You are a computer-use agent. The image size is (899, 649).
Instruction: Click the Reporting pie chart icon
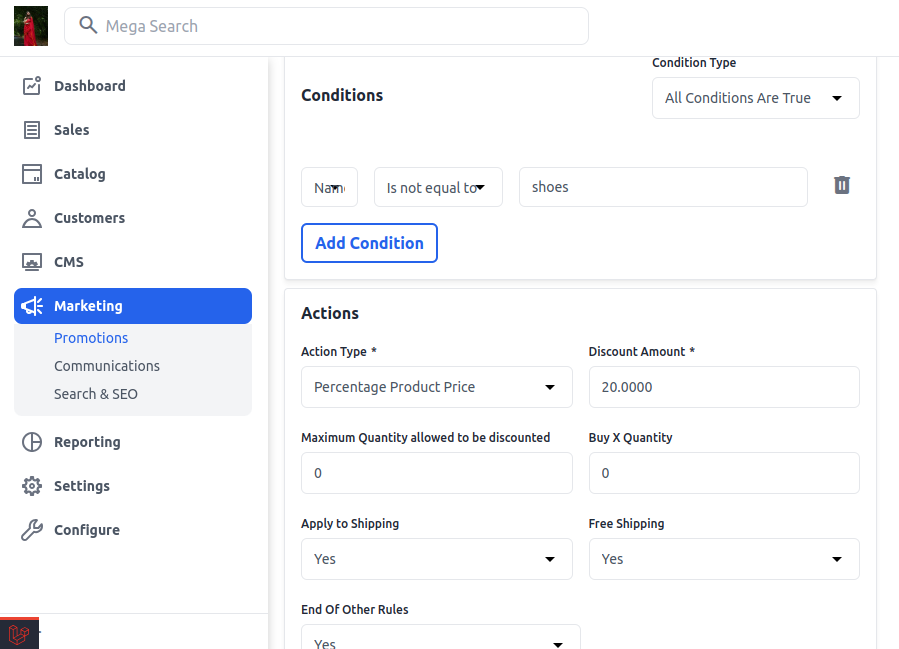(32, 442)
